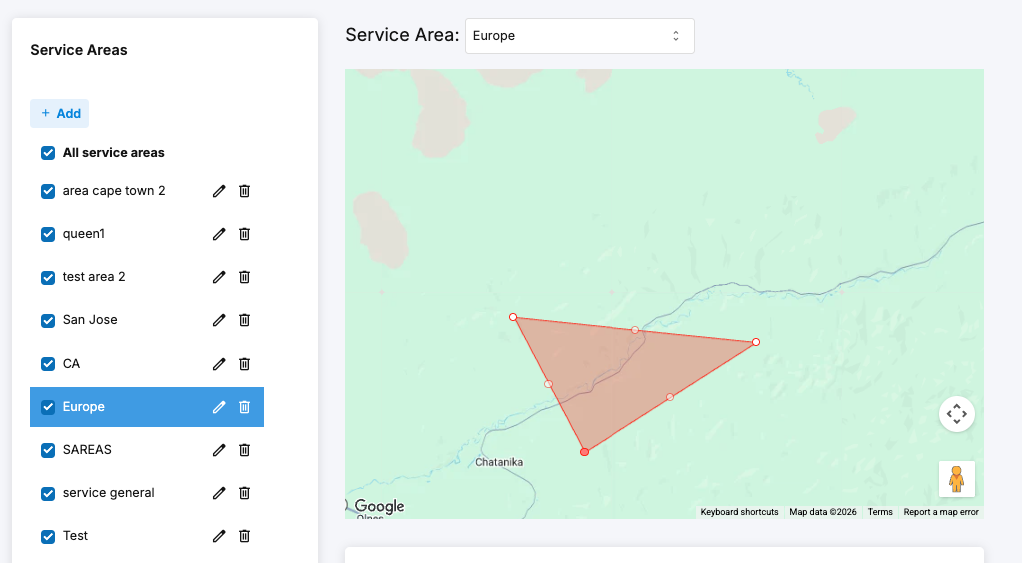Click the Chatanika place label on map
1022x563 pixels.
499,462
